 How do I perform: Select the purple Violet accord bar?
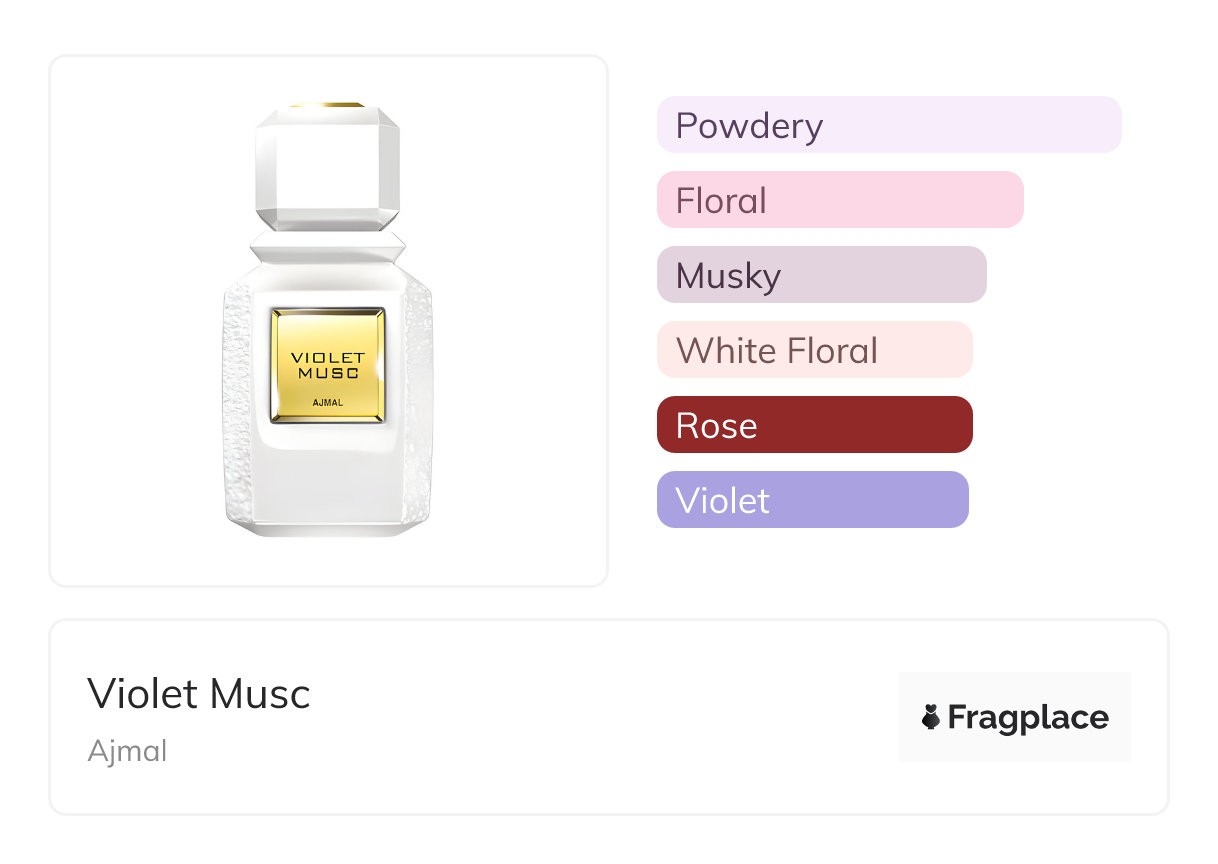[x=812, y=500]
